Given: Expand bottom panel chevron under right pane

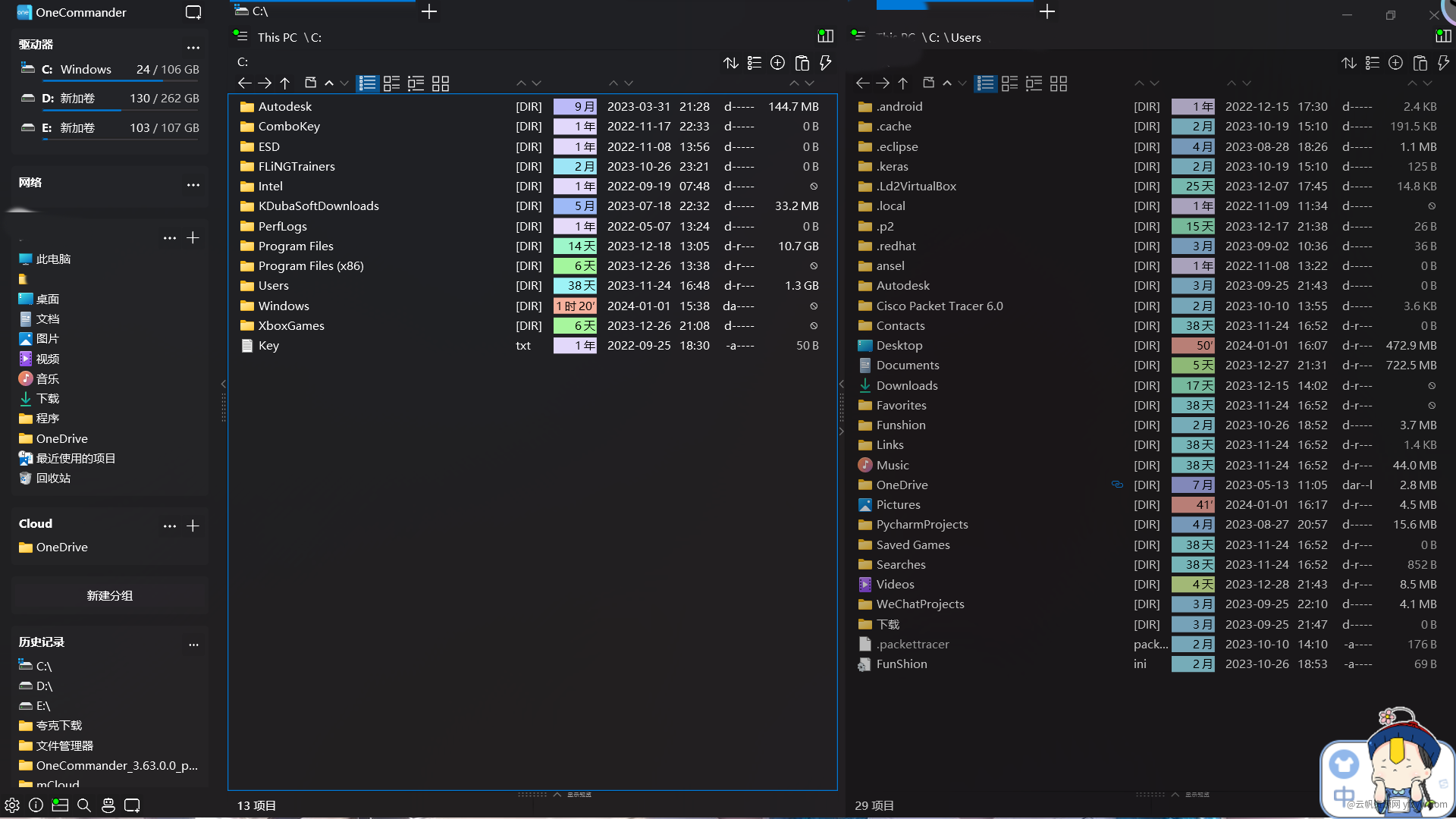Looking at the screenshot, I should click(x=1175, y=794).
